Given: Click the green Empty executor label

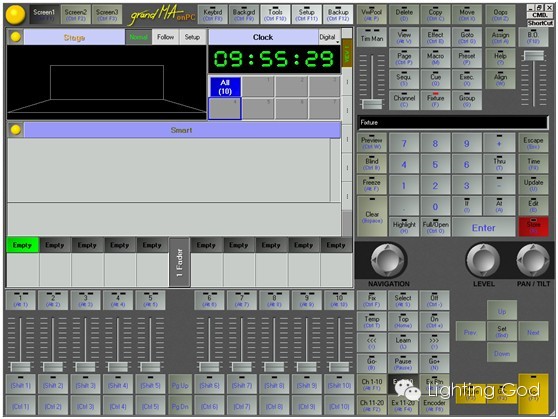Looking at the screenshot, I should click(22, 245).
